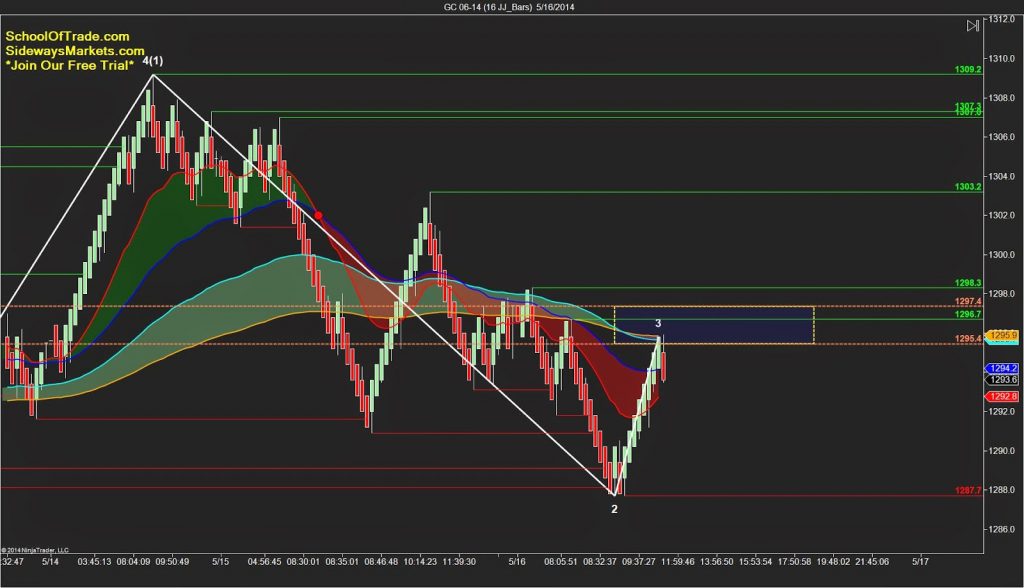The height and width of the screenshot is (588, 1024).
Task: Click the 1296.7 green level label
Action: pyautogui.click(x=968, y=314)
